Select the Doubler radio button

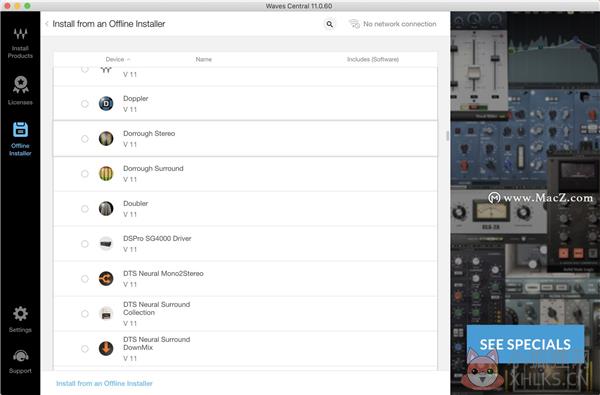[x=85, y=209]
